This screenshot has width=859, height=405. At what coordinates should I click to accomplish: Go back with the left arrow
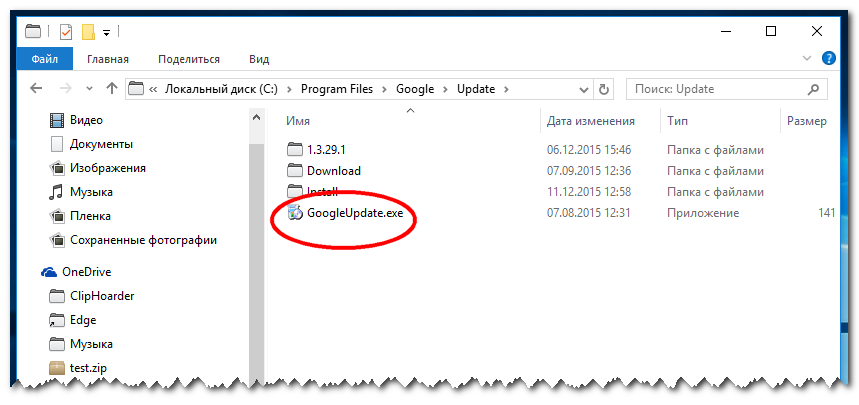pos(36,88)
